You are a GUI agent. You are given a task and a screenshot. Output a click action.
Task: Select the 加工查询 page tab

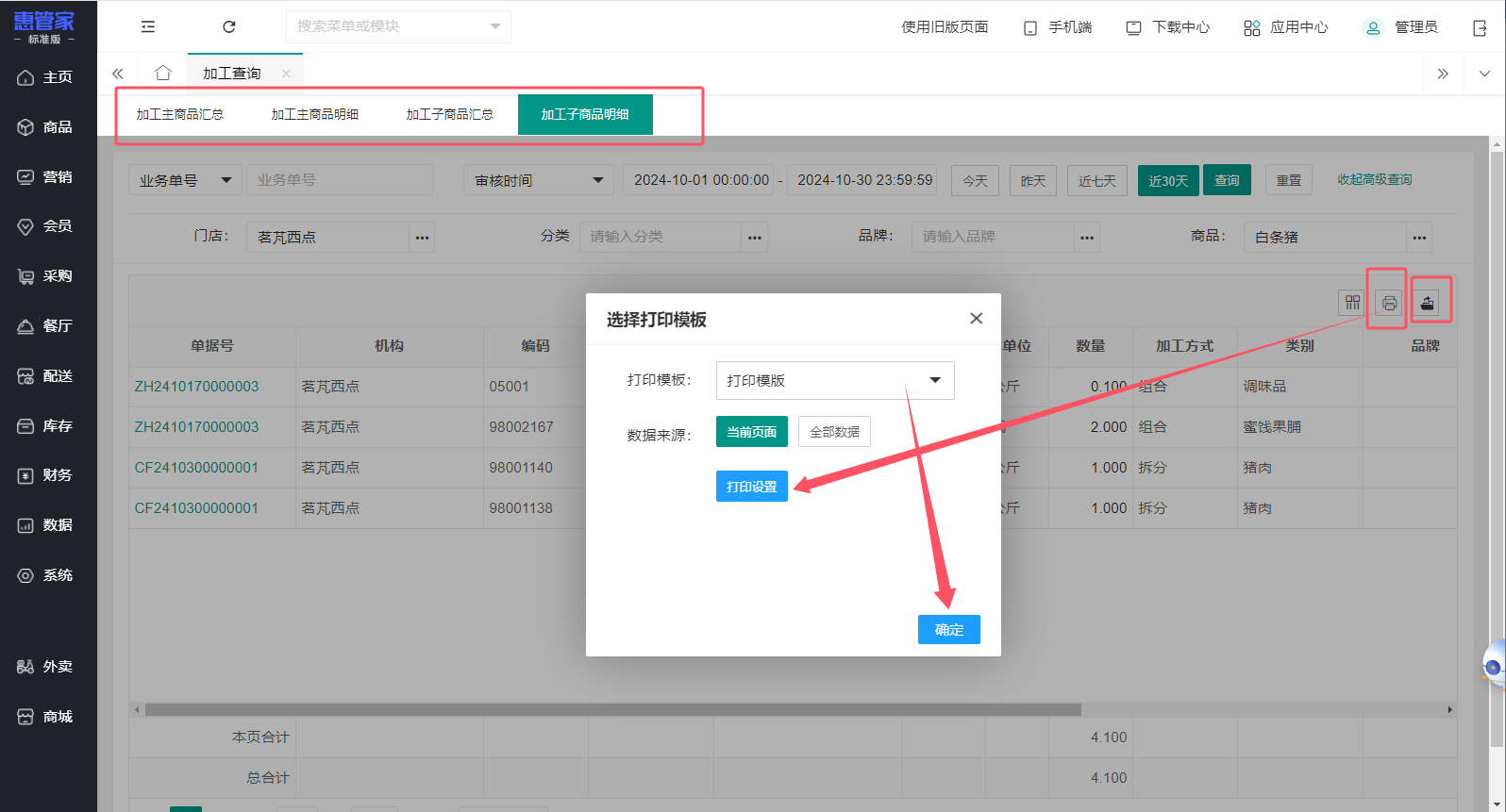pos(231,74)
